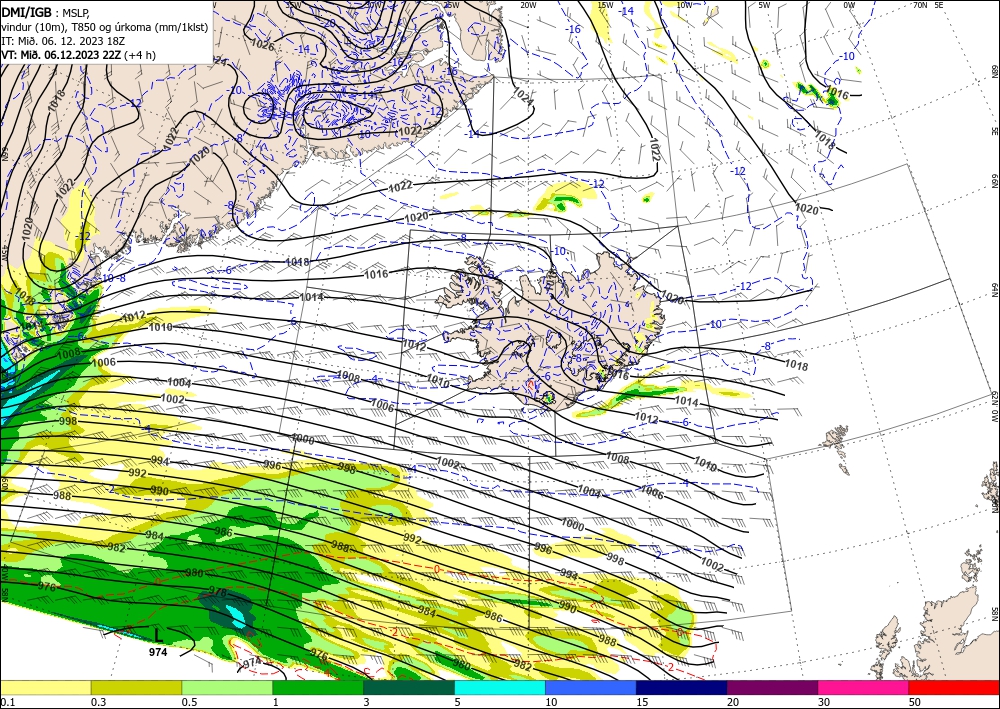Click the "1026" isobar label over Greenland
Viewport: 1000px width, 709px height.
[263, 46]
